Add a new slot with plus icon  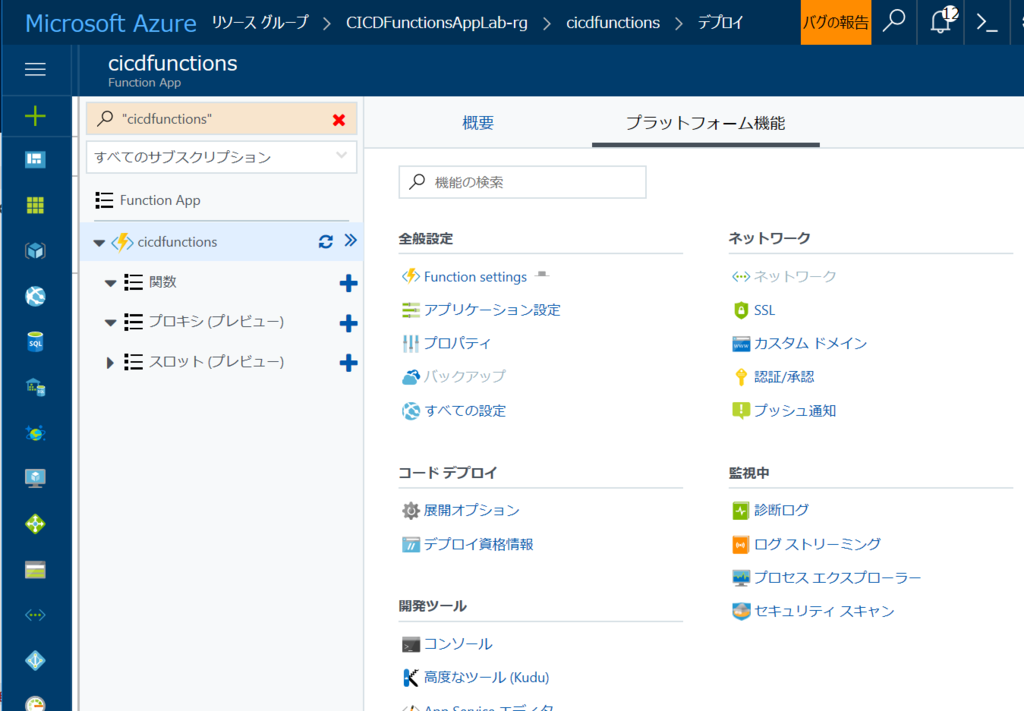348,363
